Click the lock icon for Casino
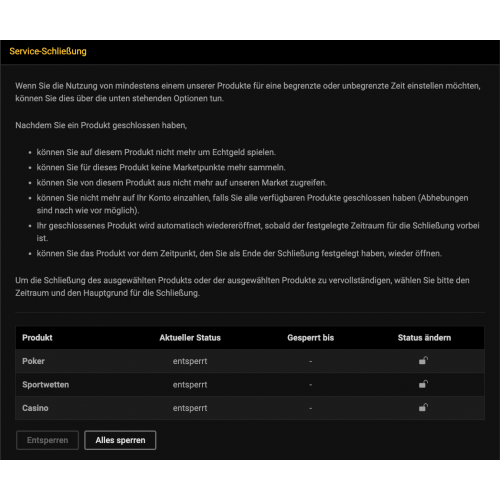Screen dimensions: 500x500 tap(423, 407)
